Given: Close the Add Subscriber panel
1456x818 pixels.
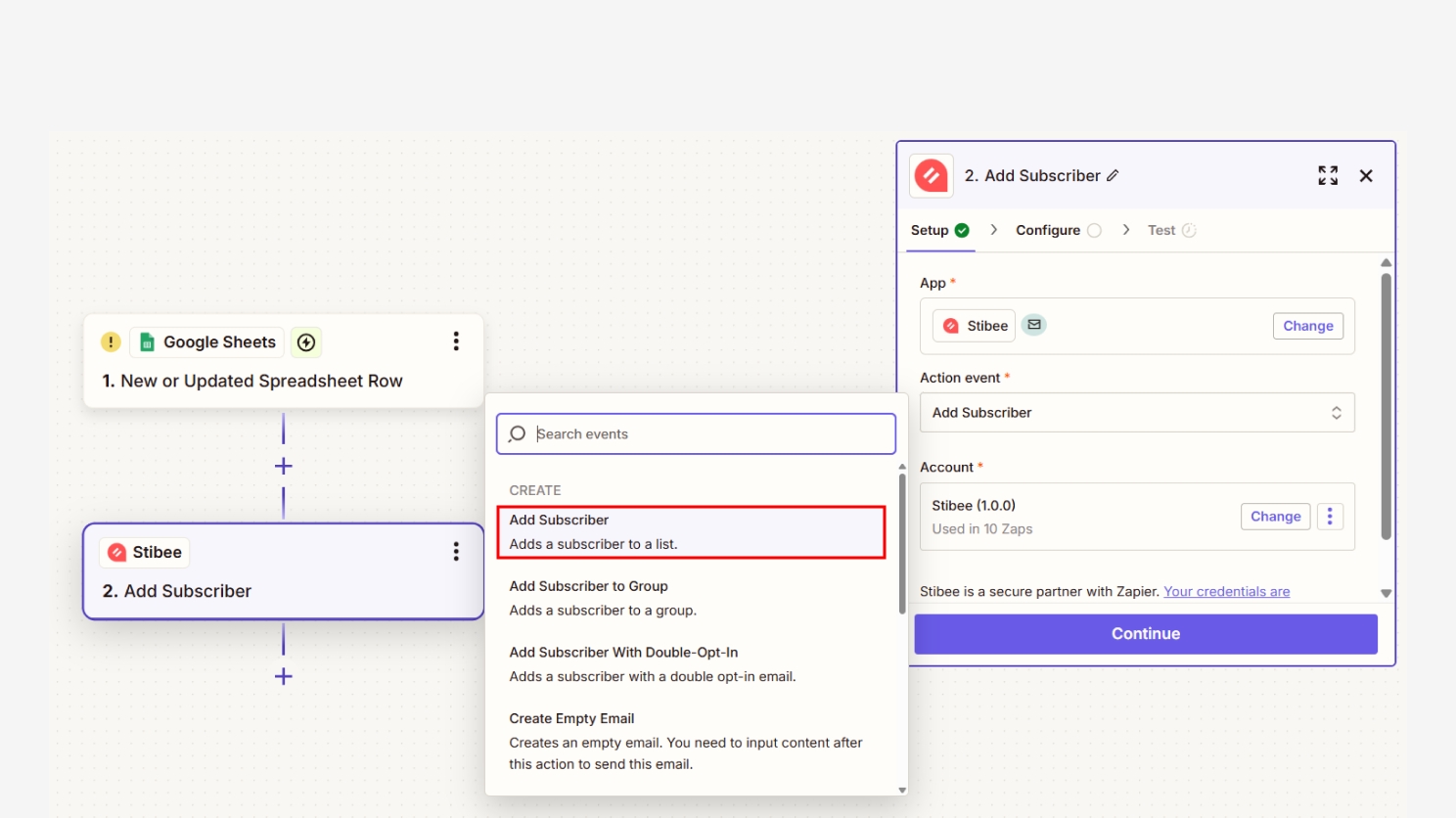Looking at the screenshot, I should pyautogui.click(x=1366, y=176).
